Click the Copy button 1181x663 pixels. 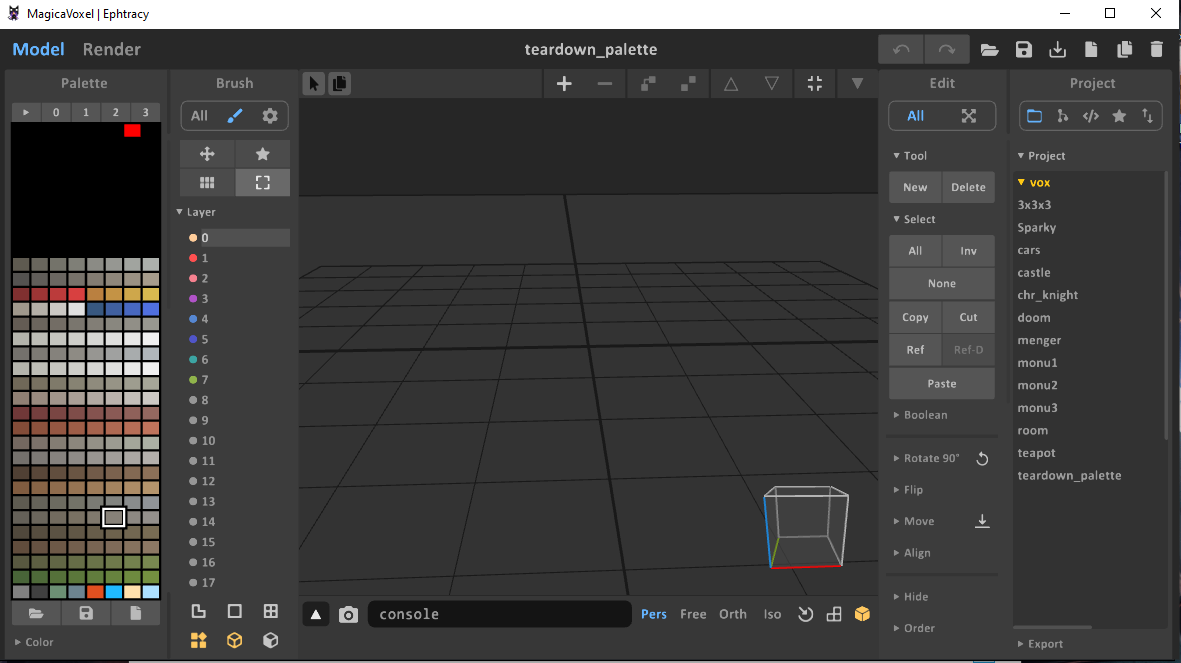915,317
